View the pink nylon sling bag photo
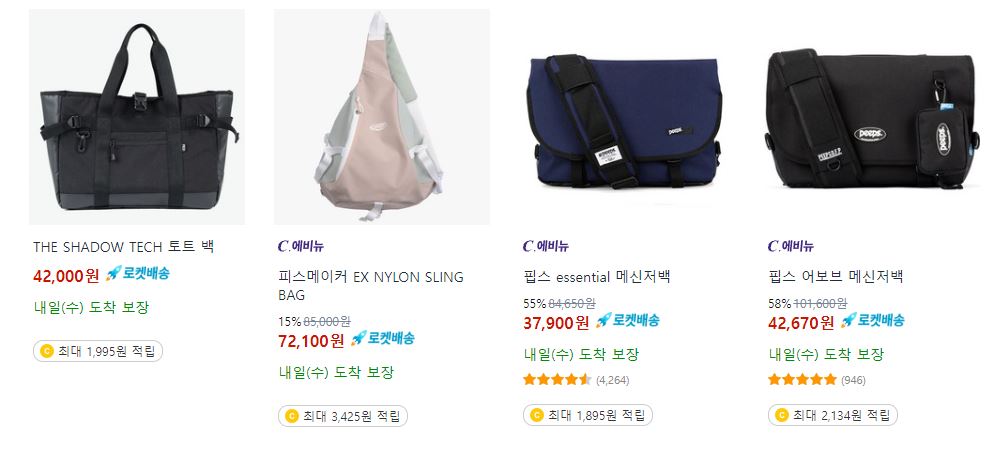The height and width of the screenshot is (466, 990). tap(381, 117)
